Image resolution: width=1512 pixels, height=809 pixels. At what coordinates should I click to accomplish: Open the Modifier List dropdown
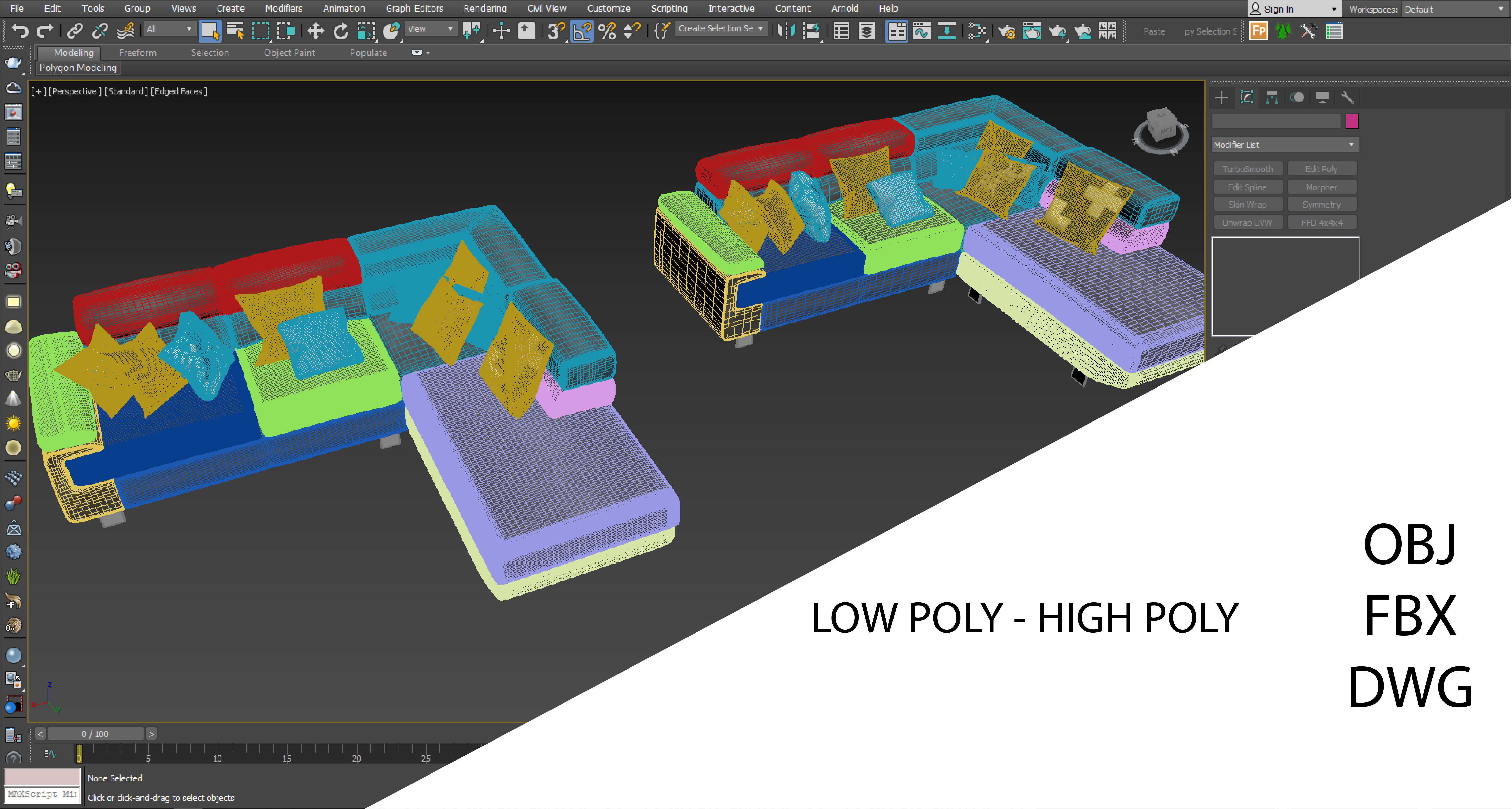click(1285, 145)
